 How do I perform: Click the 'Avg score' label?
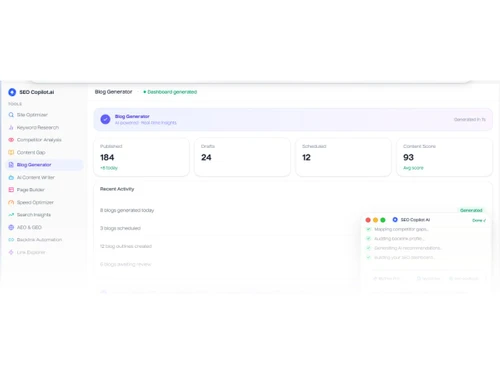point(413,168)
